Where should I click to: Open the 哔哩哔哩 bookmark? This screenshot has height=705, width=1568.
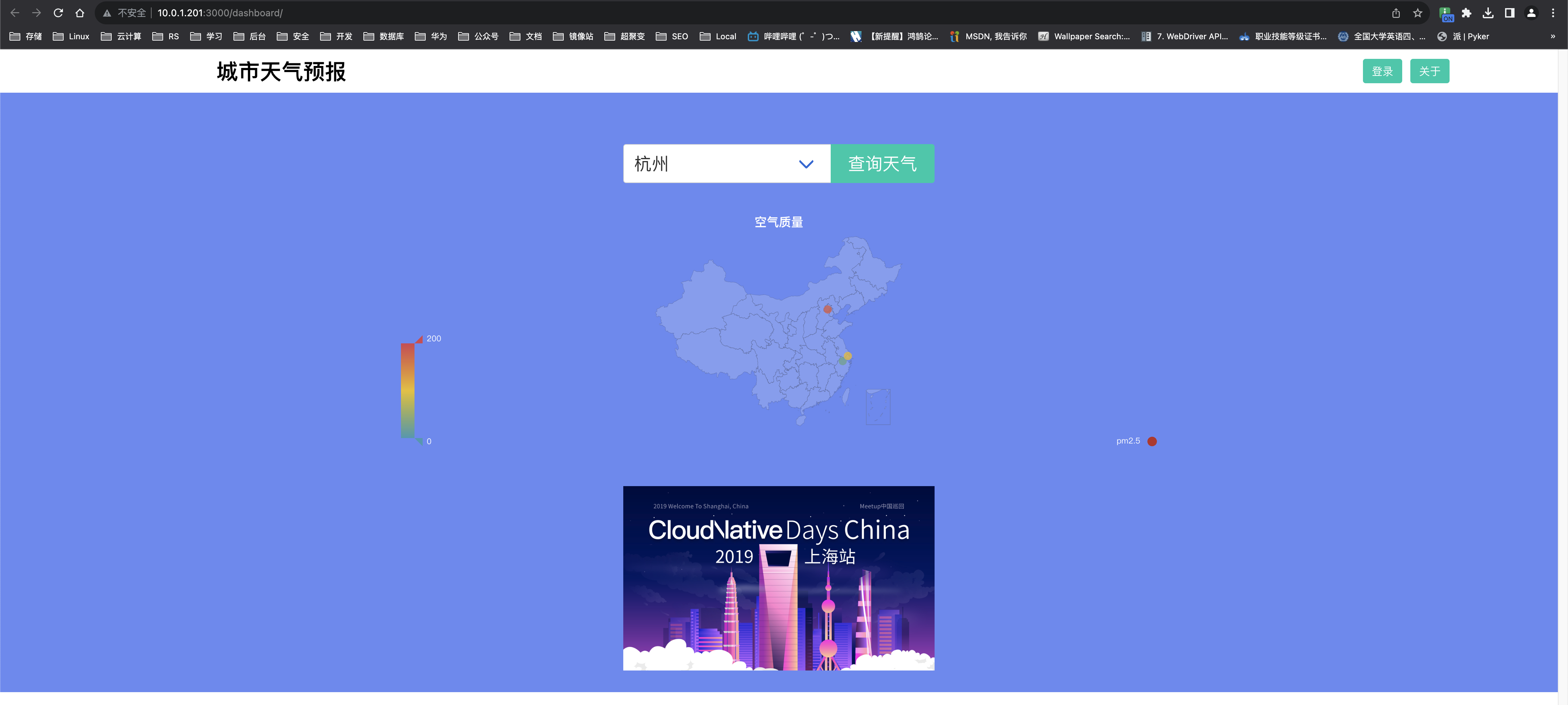click(794, 37)
